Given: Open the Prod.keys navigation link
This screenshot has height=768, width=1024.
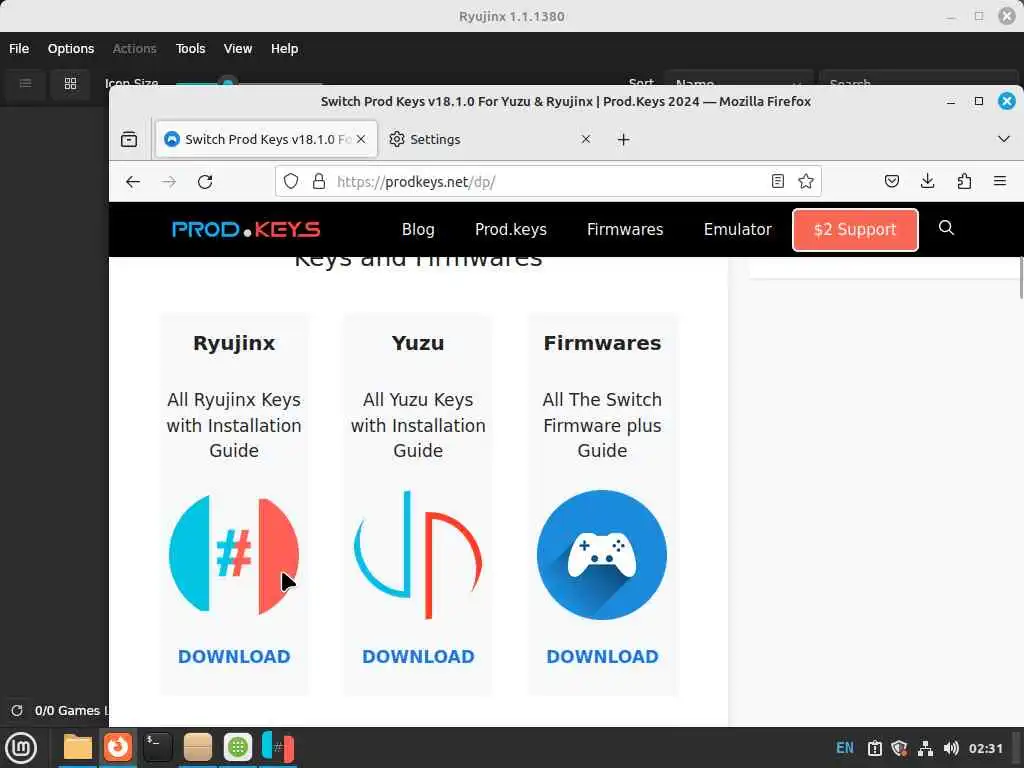Looking at the screenshot, I should [x=511, y=229].
